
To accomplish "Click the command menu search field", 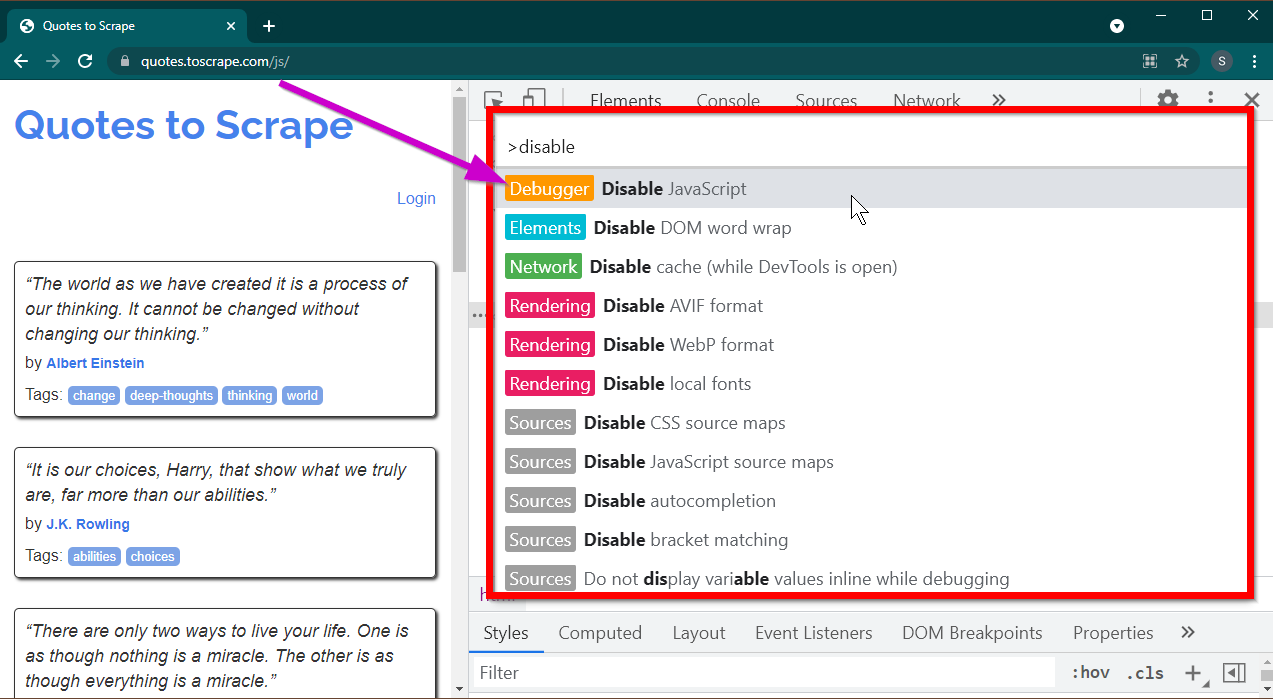I will pos(872,147).
